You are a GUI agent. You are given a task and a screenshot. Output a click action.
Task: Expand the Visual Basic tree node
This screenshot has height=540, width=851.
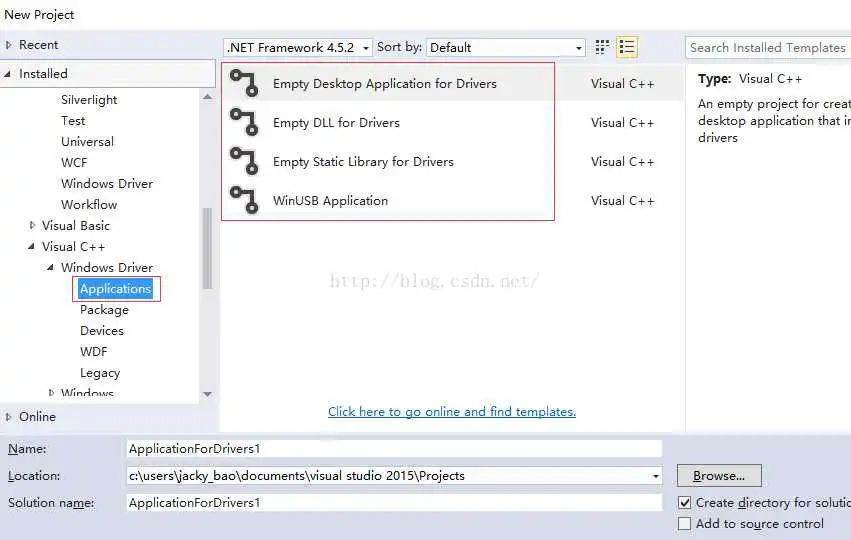(33, 226)
